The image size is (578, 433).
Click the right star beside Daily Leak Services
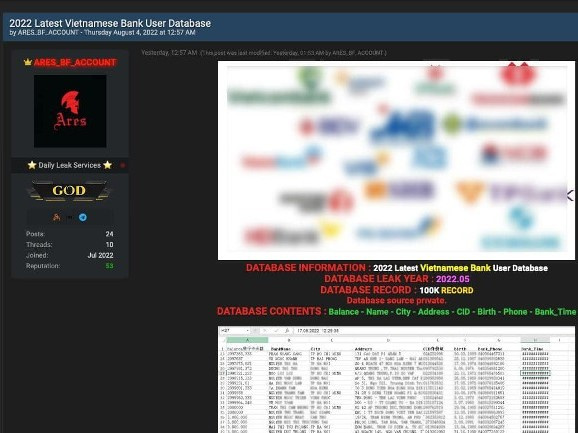tap(108, 165)
